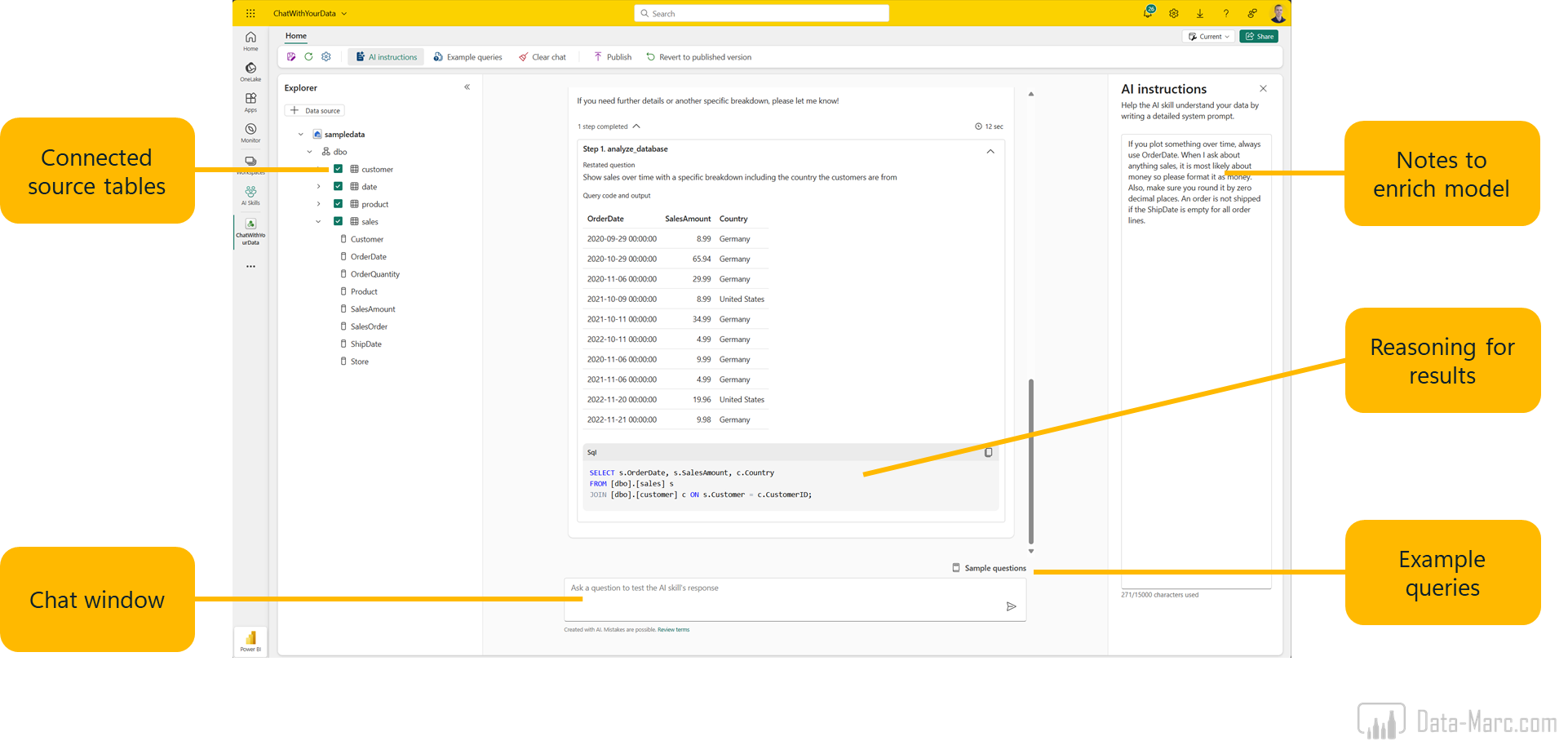Collapse the sales table tree node
The width and height of the screenshot is (1568, 741).
(318, 222)
